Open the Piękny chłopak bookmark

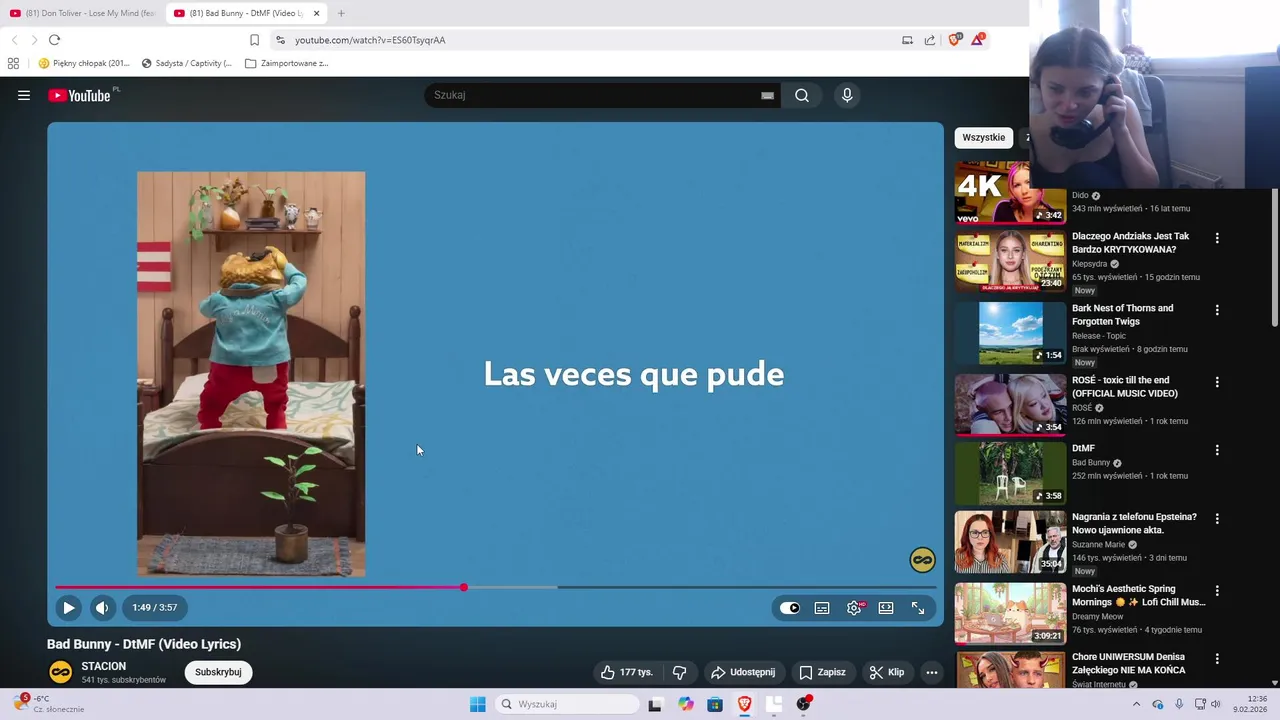point(84,63)
